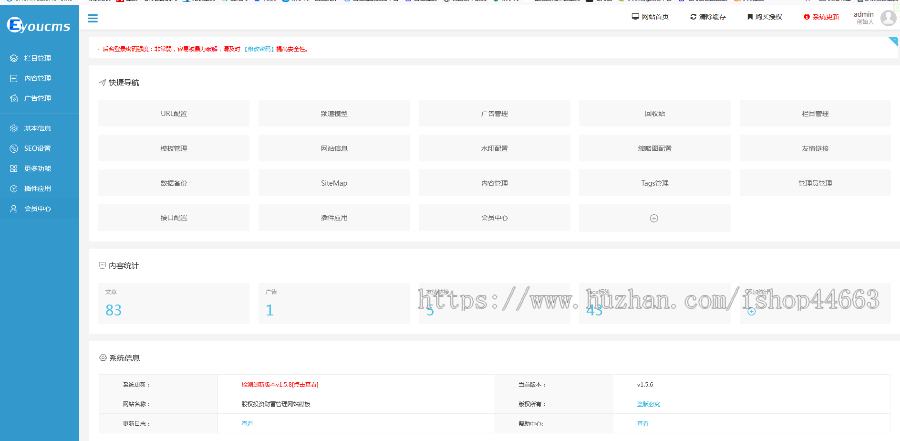
Task: Click the 广告管理 house icon in the sidebar
Action: tap(14, 98)
